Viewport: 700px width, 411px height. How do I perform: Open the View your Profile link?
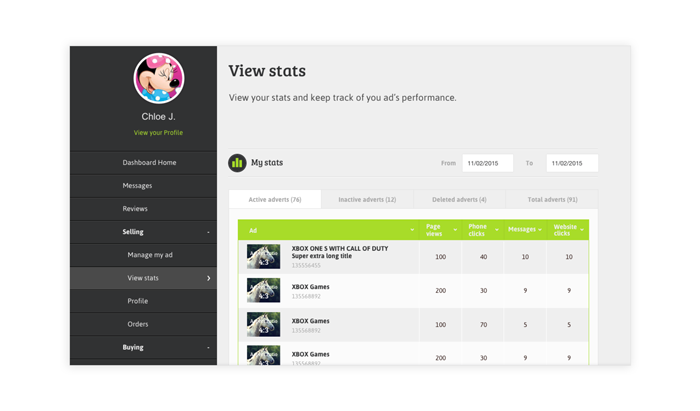coord(158,132)
